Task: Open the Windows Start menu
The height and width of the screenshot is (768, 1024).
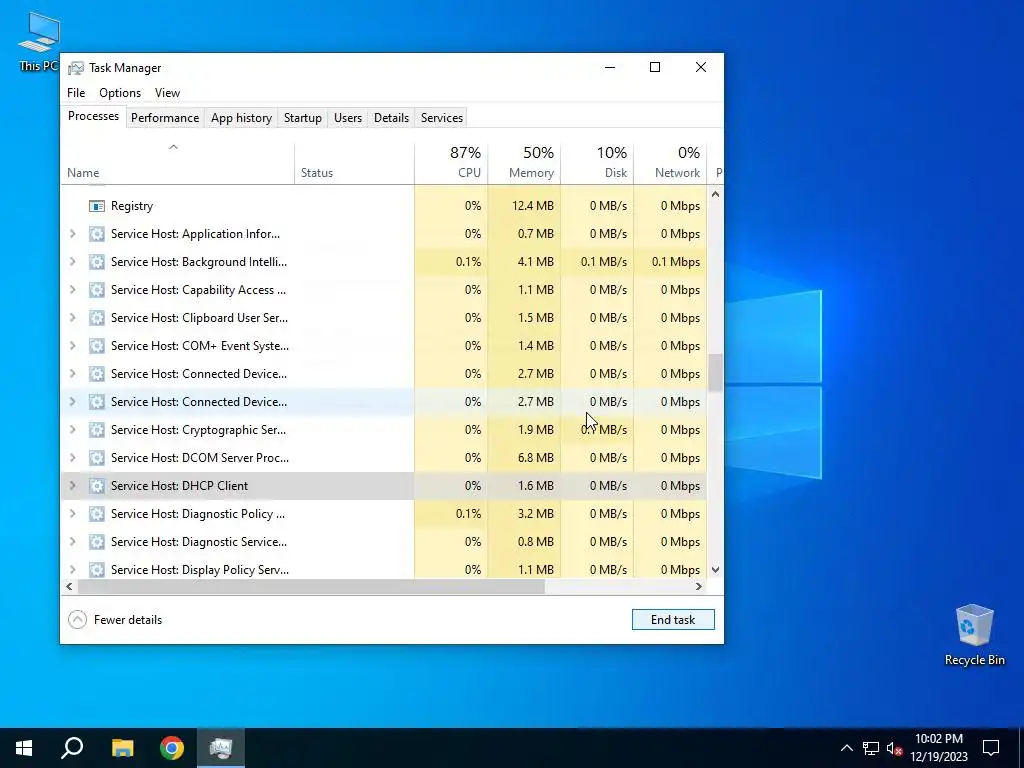Action: point(24,748)
